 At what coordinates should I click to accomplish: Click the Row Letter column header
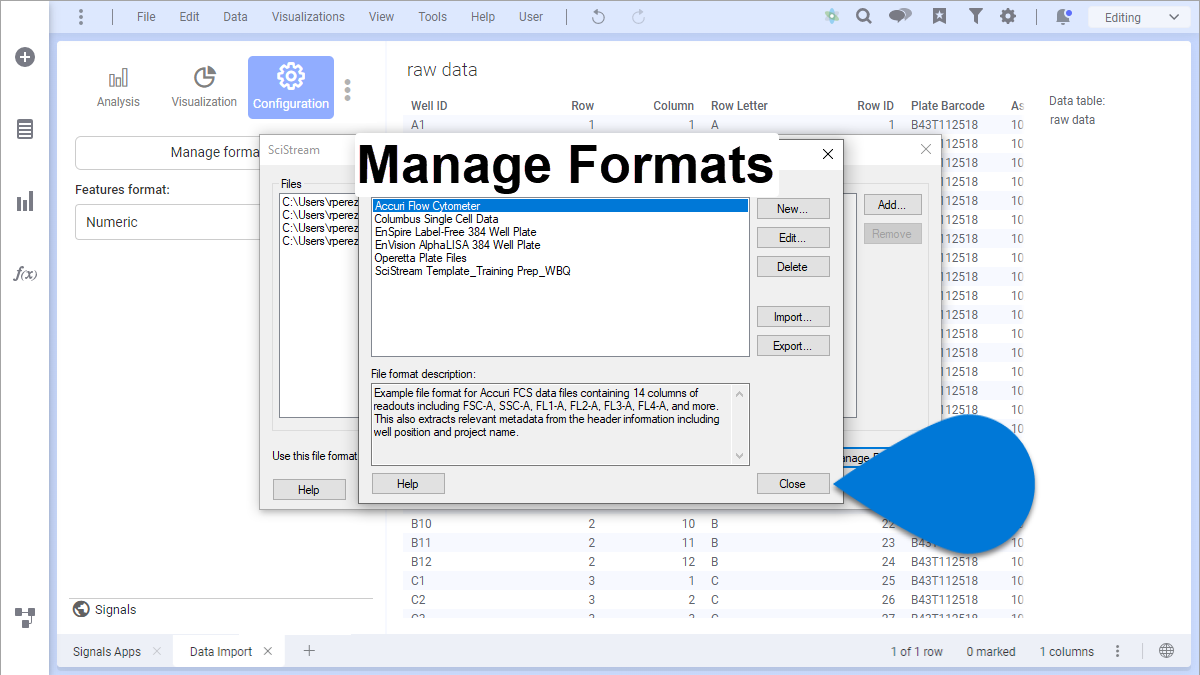coord(739,106)
